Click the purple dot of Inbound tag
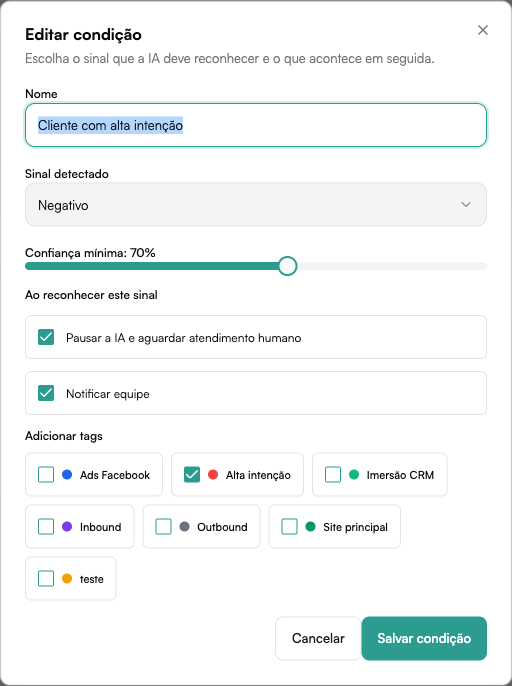512x686 pixels. point(67,527)
